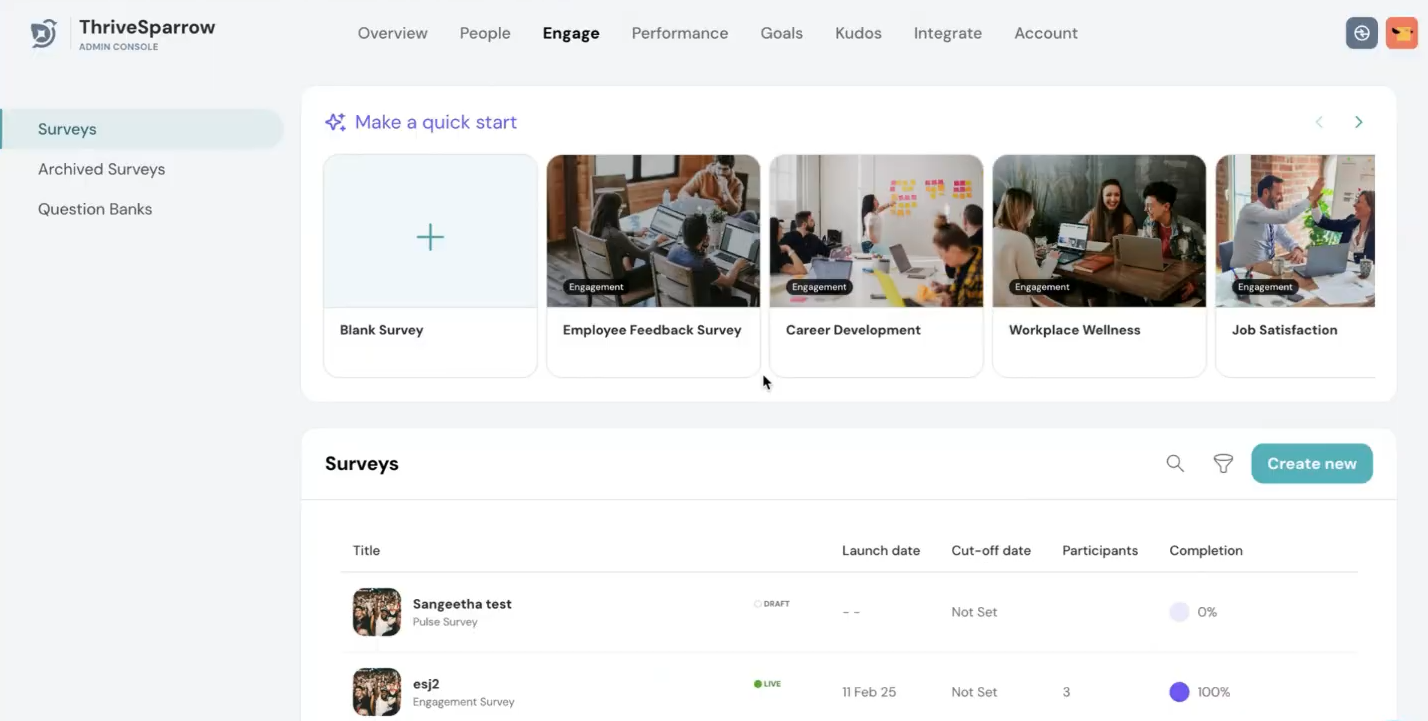Viewport: 1428px width, 721px height.
Task: Click the esj2 survey thumbnail icon
Action: (x=377, y=692)
